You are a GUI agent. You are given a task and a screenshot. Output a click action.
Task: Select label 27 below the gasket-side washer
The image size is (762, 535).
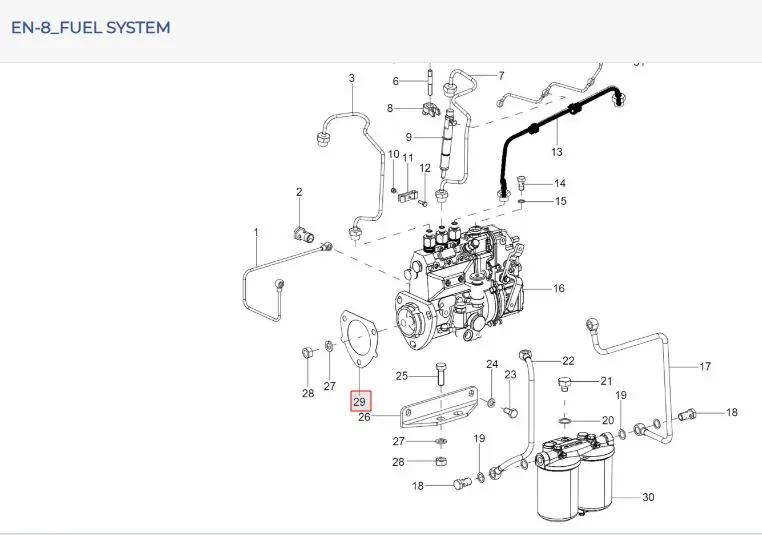(x=329, y=386)
